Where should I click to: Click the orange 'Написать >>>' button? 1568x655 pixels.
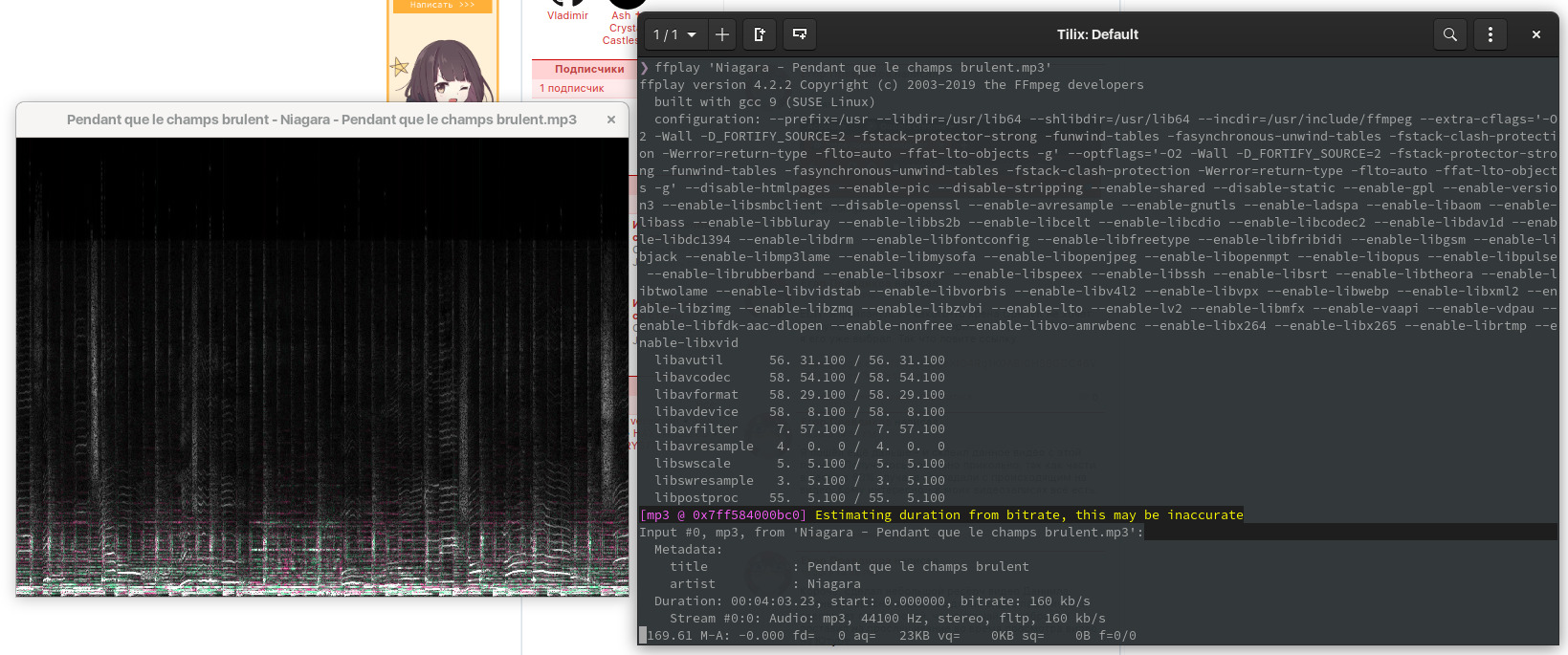pos(442,6)
